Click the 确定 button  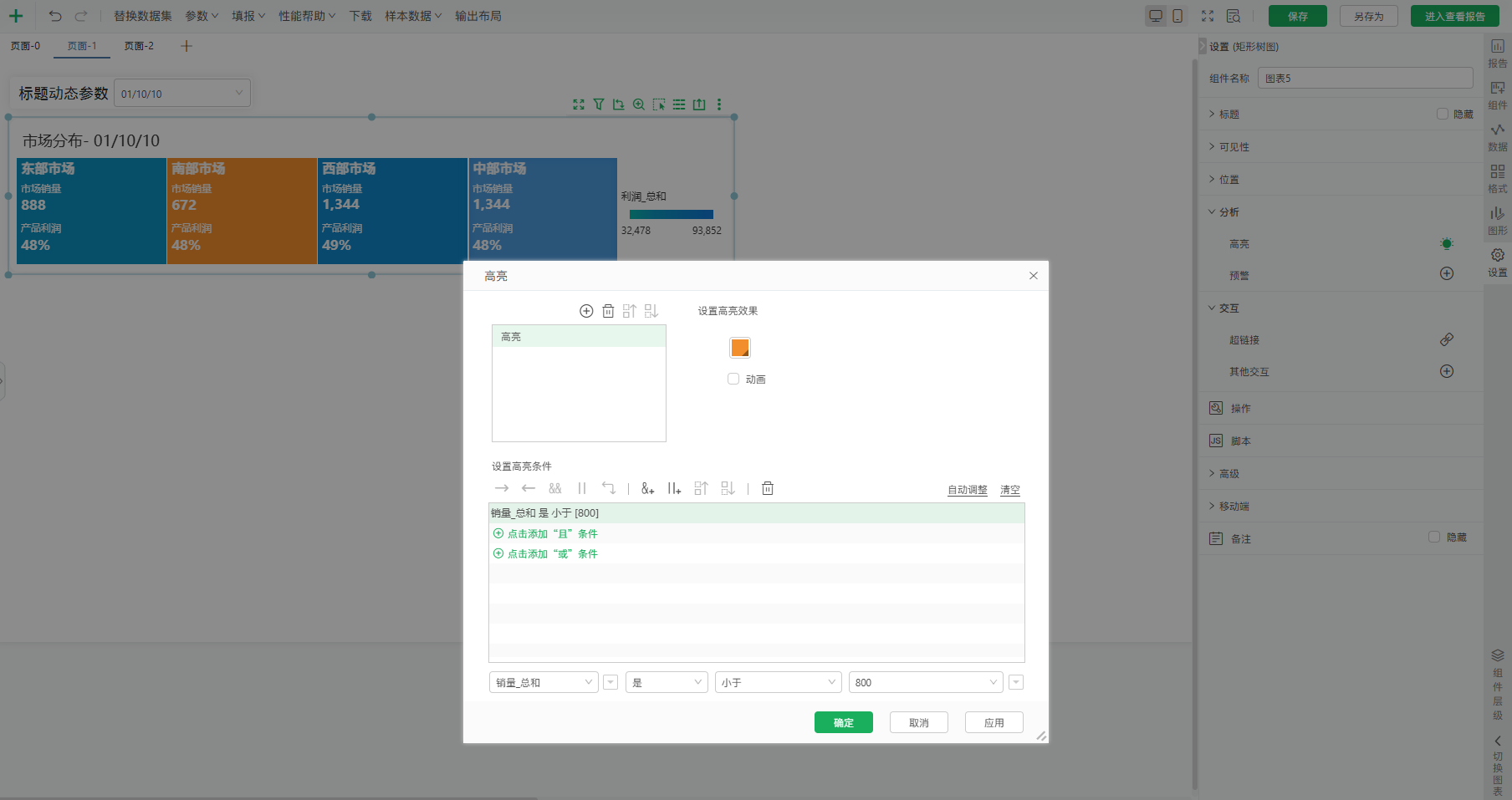(843, 722)
